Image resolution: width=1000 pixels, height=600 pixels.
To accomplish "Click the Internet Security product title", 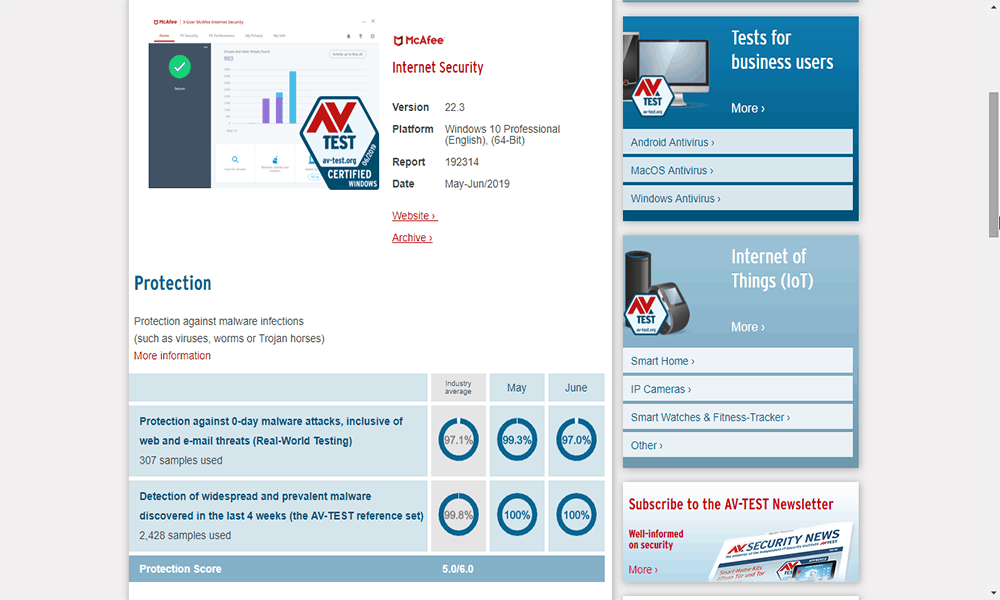I will (438, 68).
